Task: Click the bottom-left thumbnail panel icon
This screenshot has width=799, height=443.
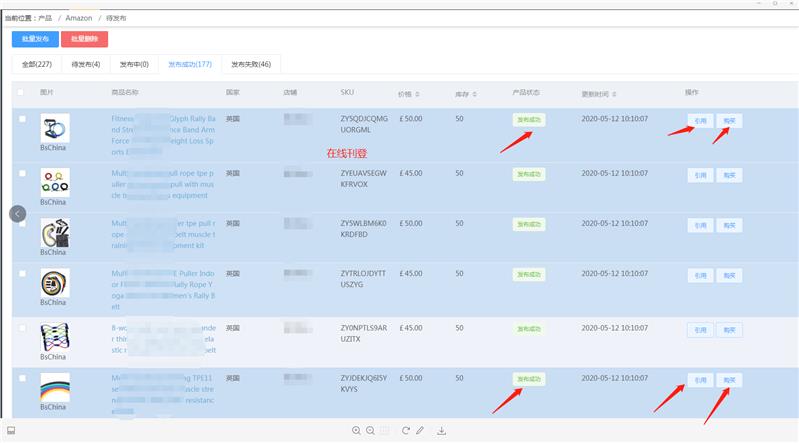Action: [x=11, y=431]
